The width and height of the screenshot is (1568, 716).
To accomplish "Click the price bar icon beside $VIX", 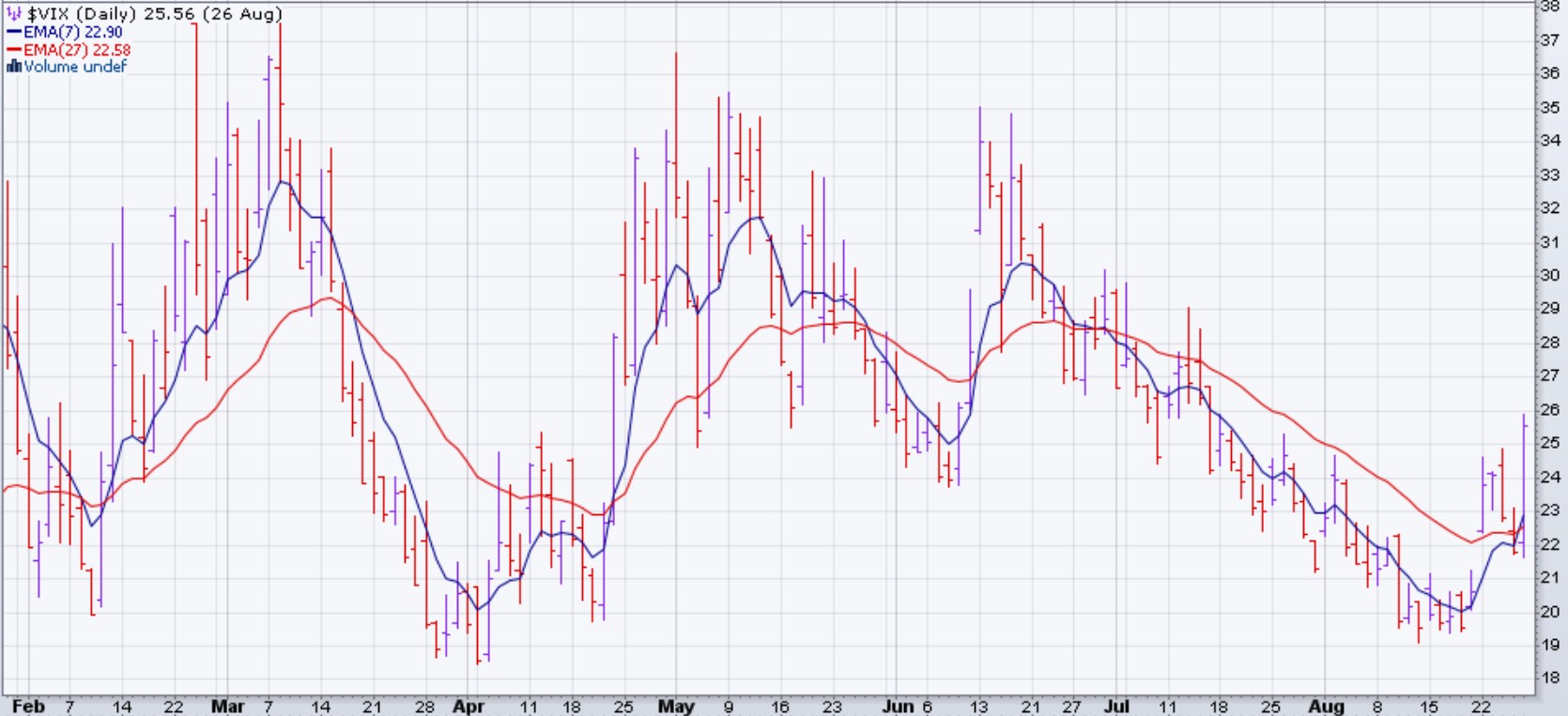I will pos(15,14).
